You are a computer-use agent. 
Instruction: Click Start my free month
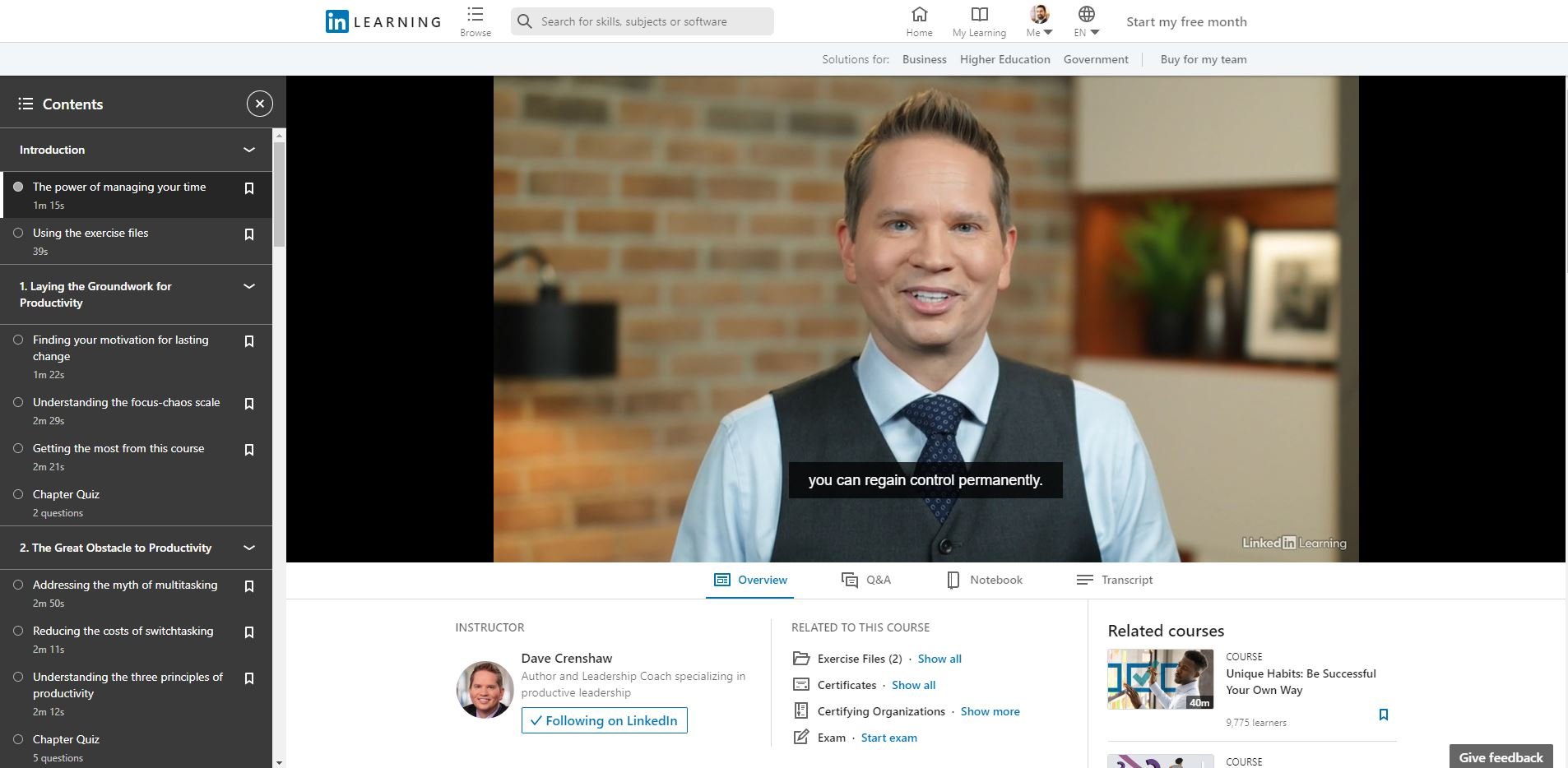point(1186,21)
